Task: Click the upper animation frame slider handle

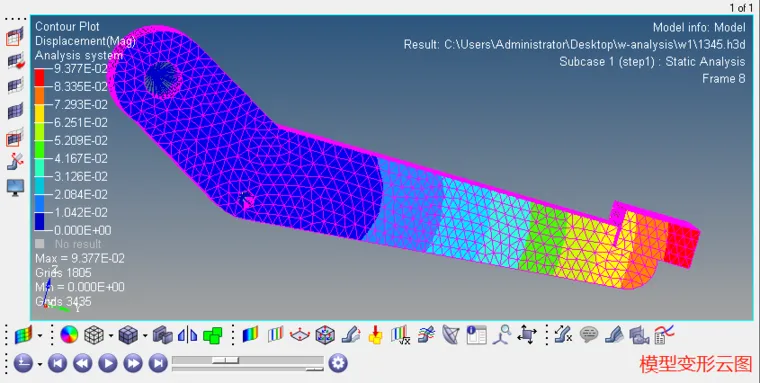Action: tap(225, 360)
